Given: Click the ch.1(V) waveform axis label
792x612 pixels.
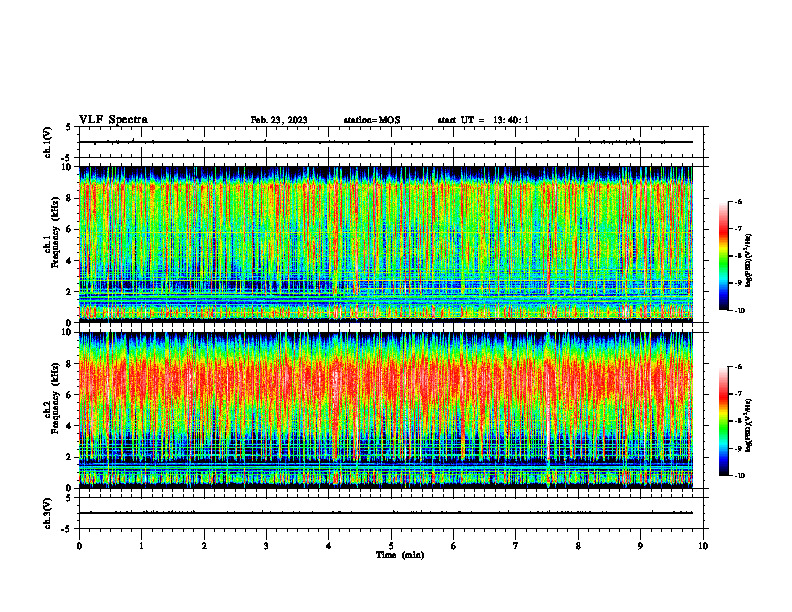Looking at the screenshot, I should coord(47,142).
